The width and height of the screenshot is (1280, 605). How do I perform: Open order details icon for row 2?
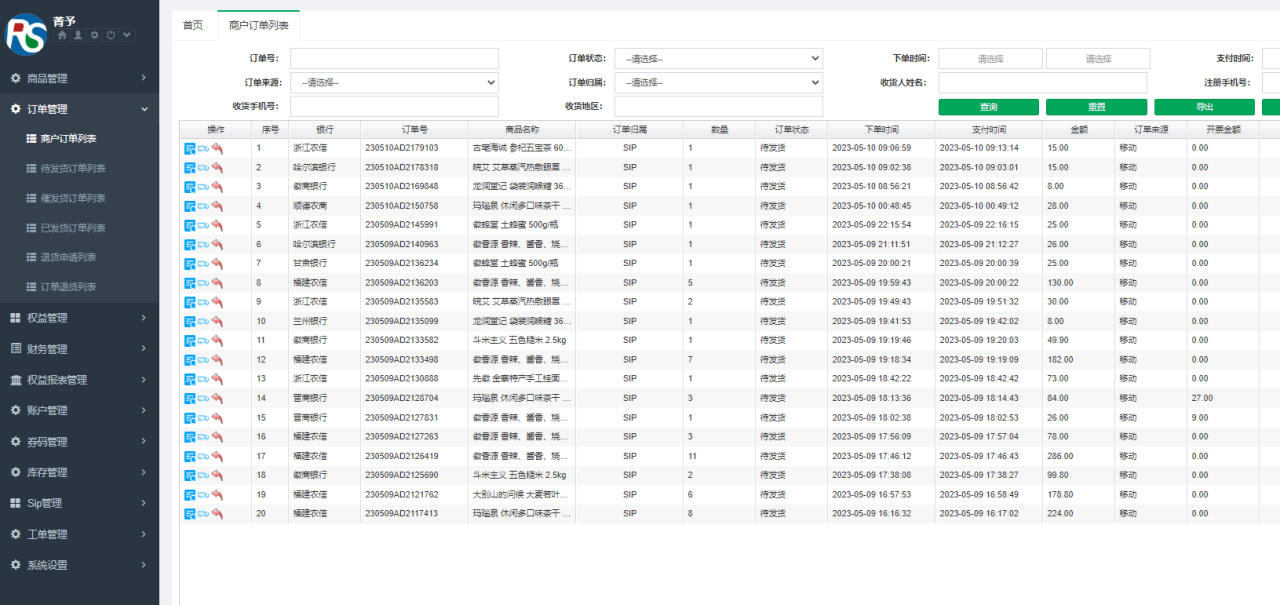[x=189, y=167]
